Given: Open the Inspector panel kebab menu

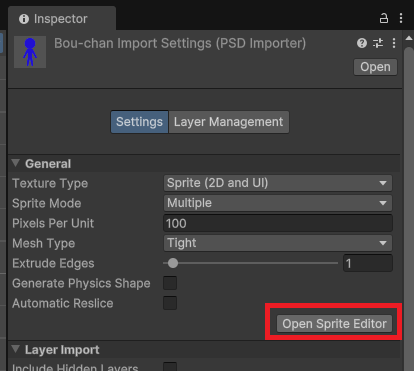Looking at the screenshot, I should click(x=401, y=18).
